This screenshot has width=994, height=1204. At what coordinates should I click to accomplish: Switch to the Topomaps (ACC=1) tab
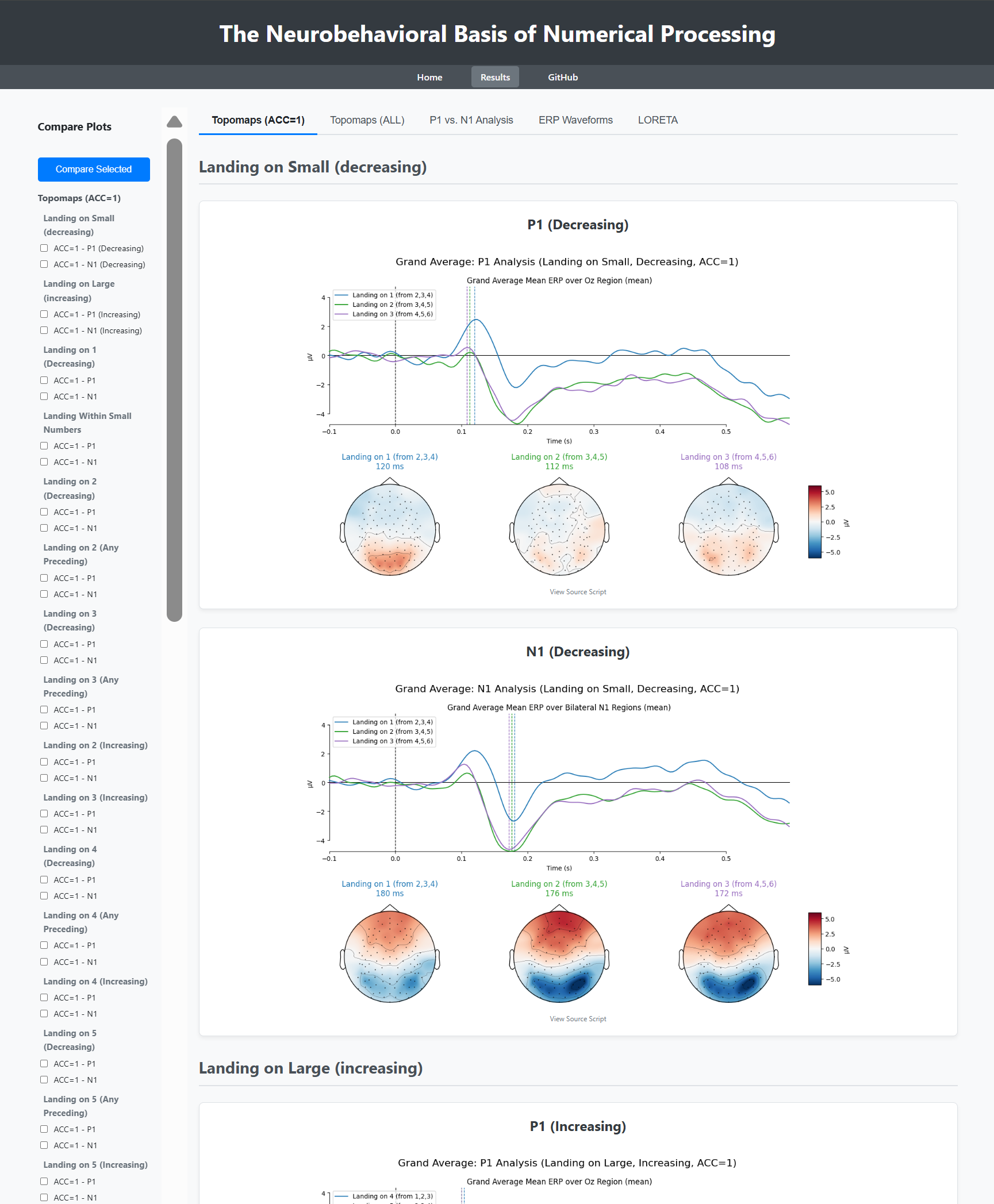258,120
